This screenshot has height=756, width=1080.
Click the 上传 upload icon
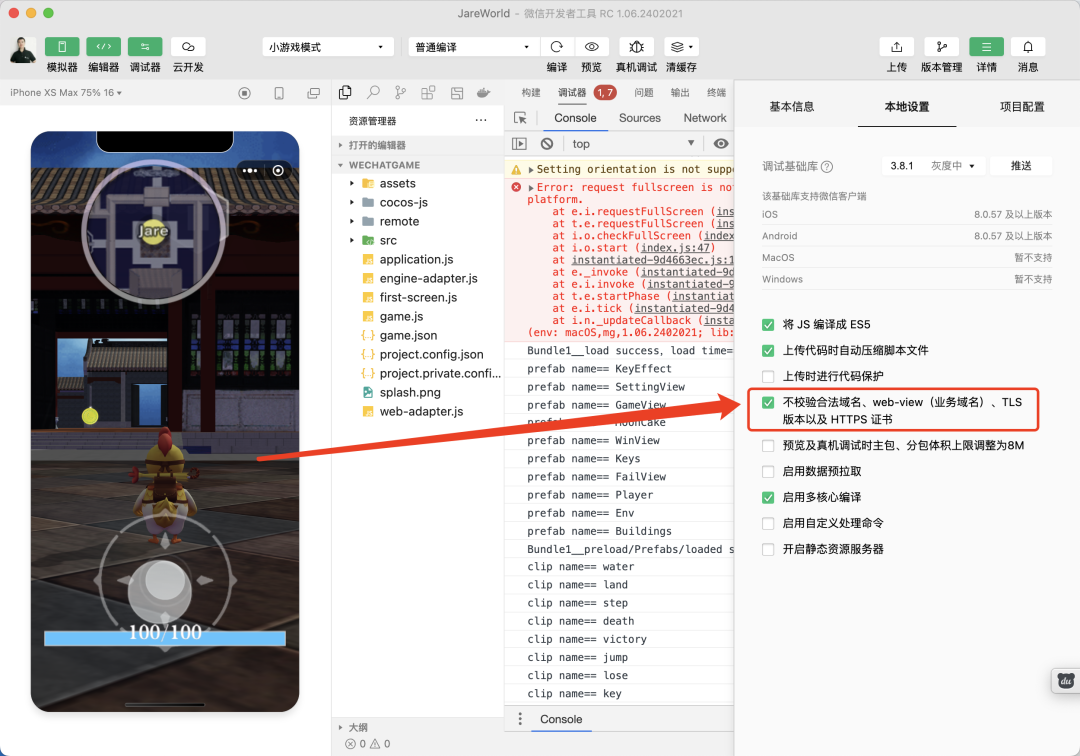tap(896, 47)
